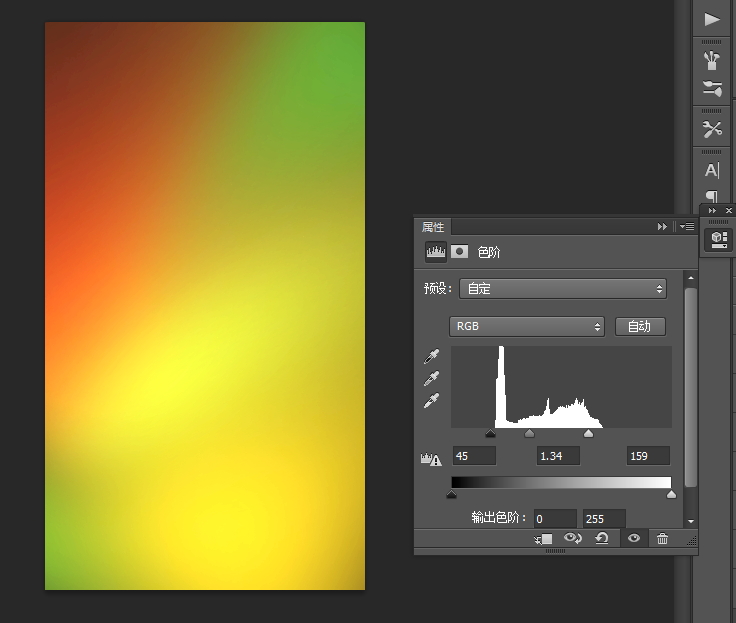The height and width of the screenshot is (623, 736).
Task: Open the Brush settings panel icon
Action: point(712,88)
